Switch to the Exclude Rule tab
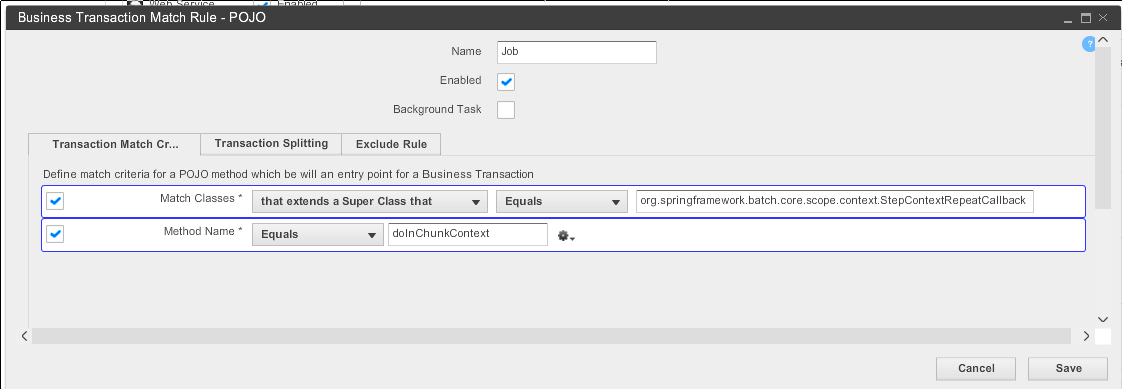The image size is (1122, 389). pos(391,144)
